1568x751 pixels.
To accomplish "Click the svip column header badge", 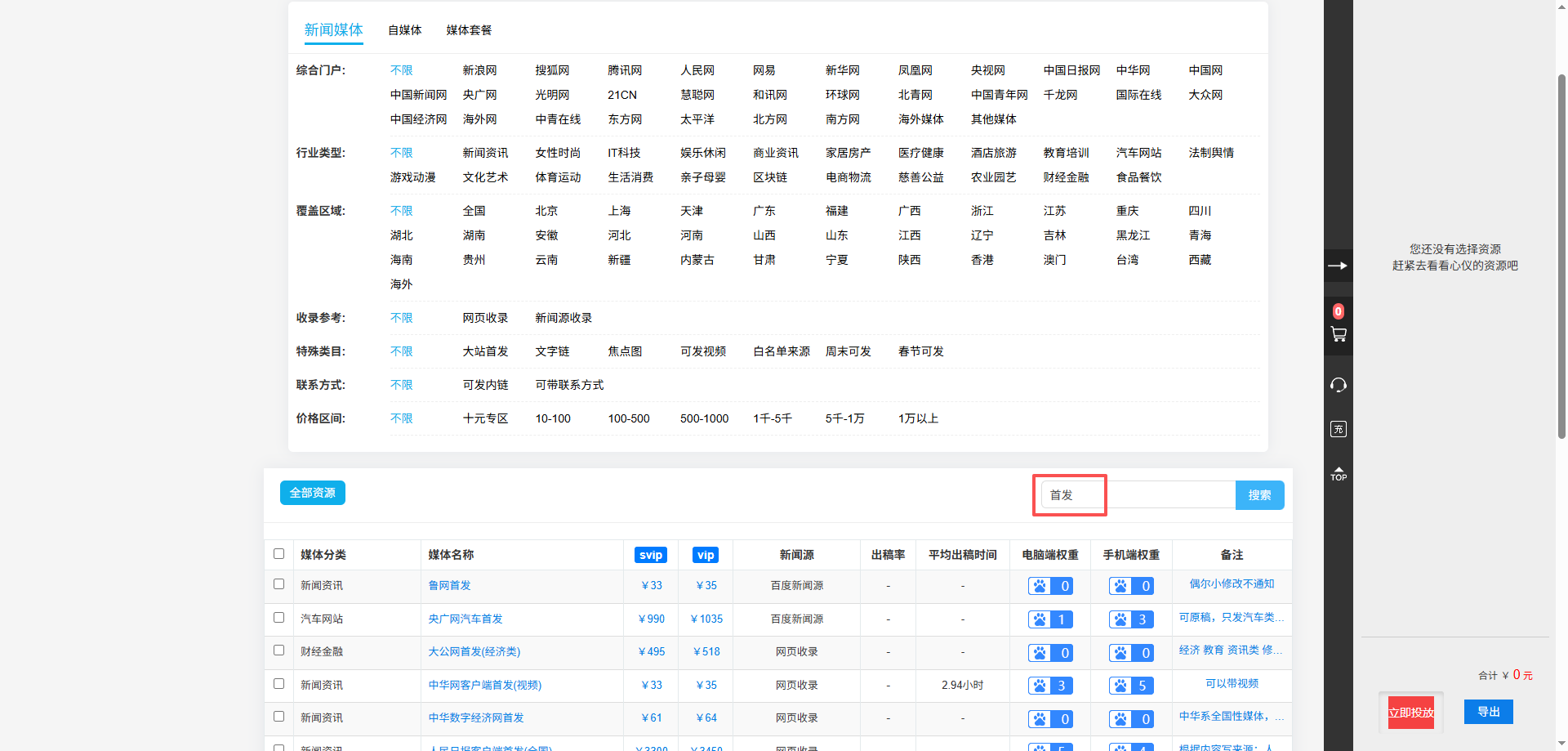I will click(650, 555).
